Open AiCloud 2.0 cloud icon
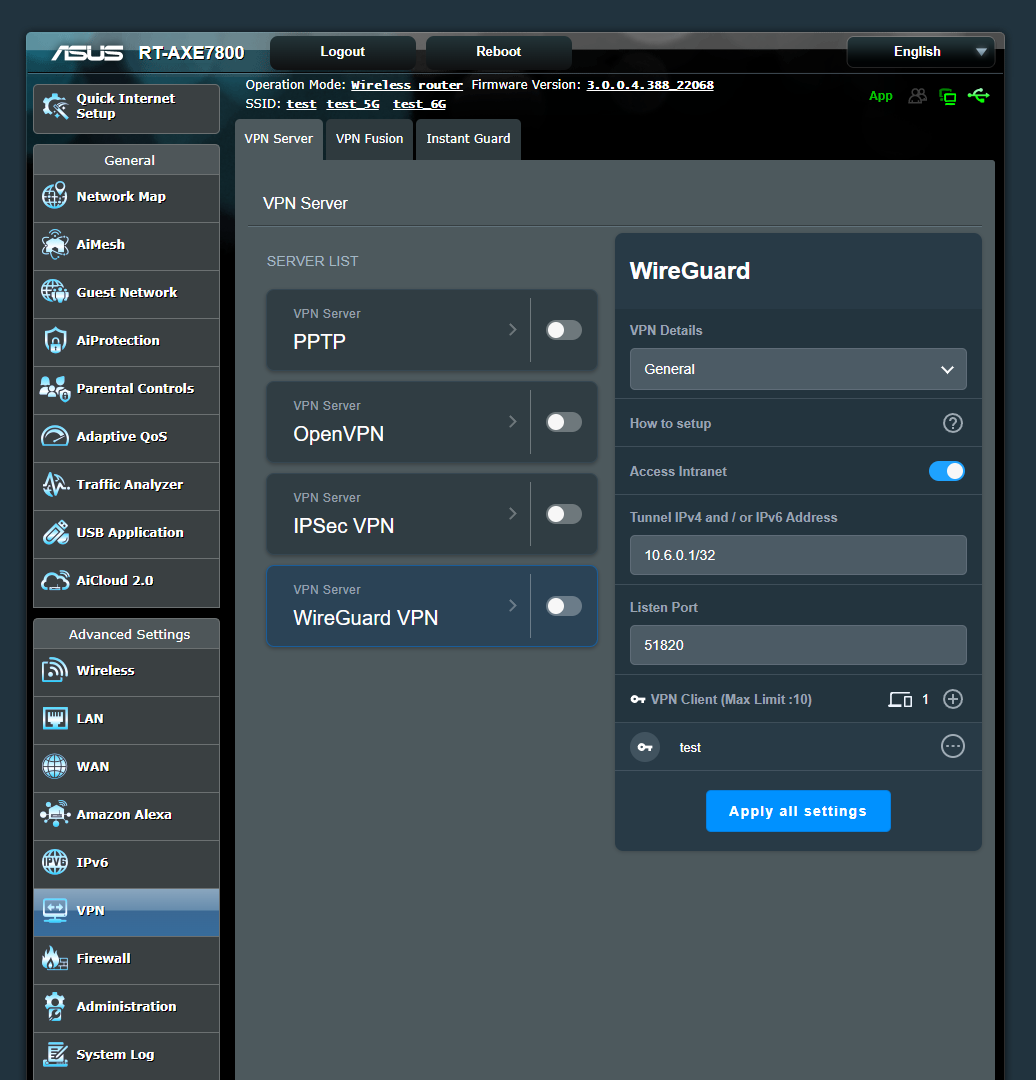 coord(55,581)
